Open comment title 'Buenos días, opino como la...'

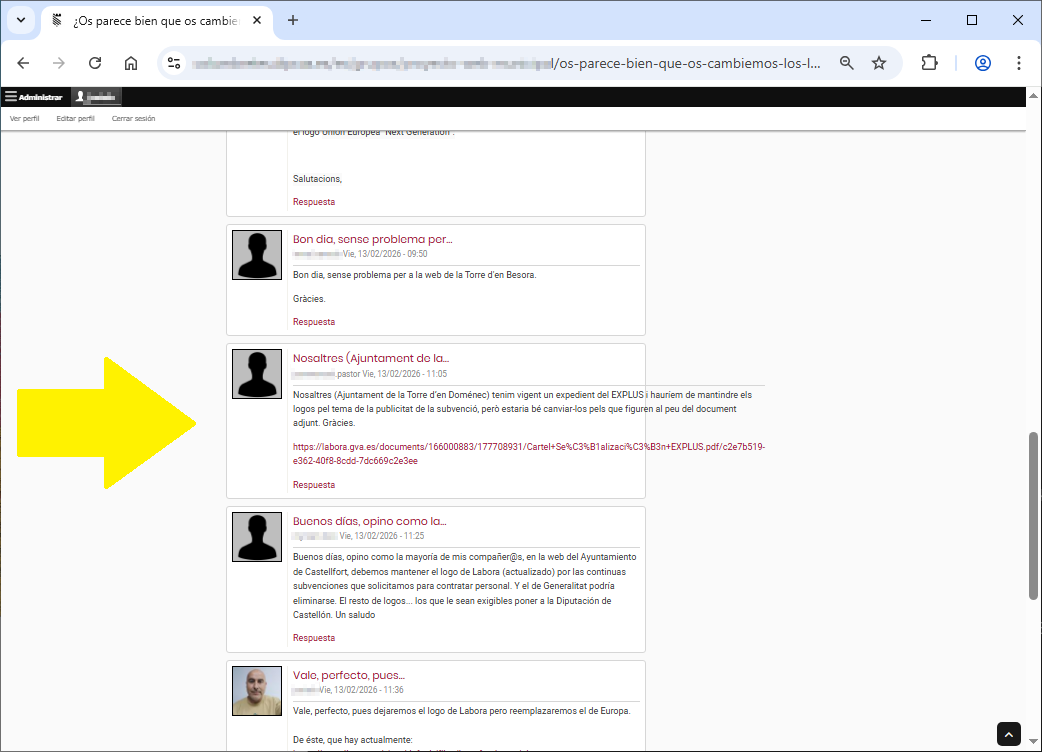pos(369,521)
